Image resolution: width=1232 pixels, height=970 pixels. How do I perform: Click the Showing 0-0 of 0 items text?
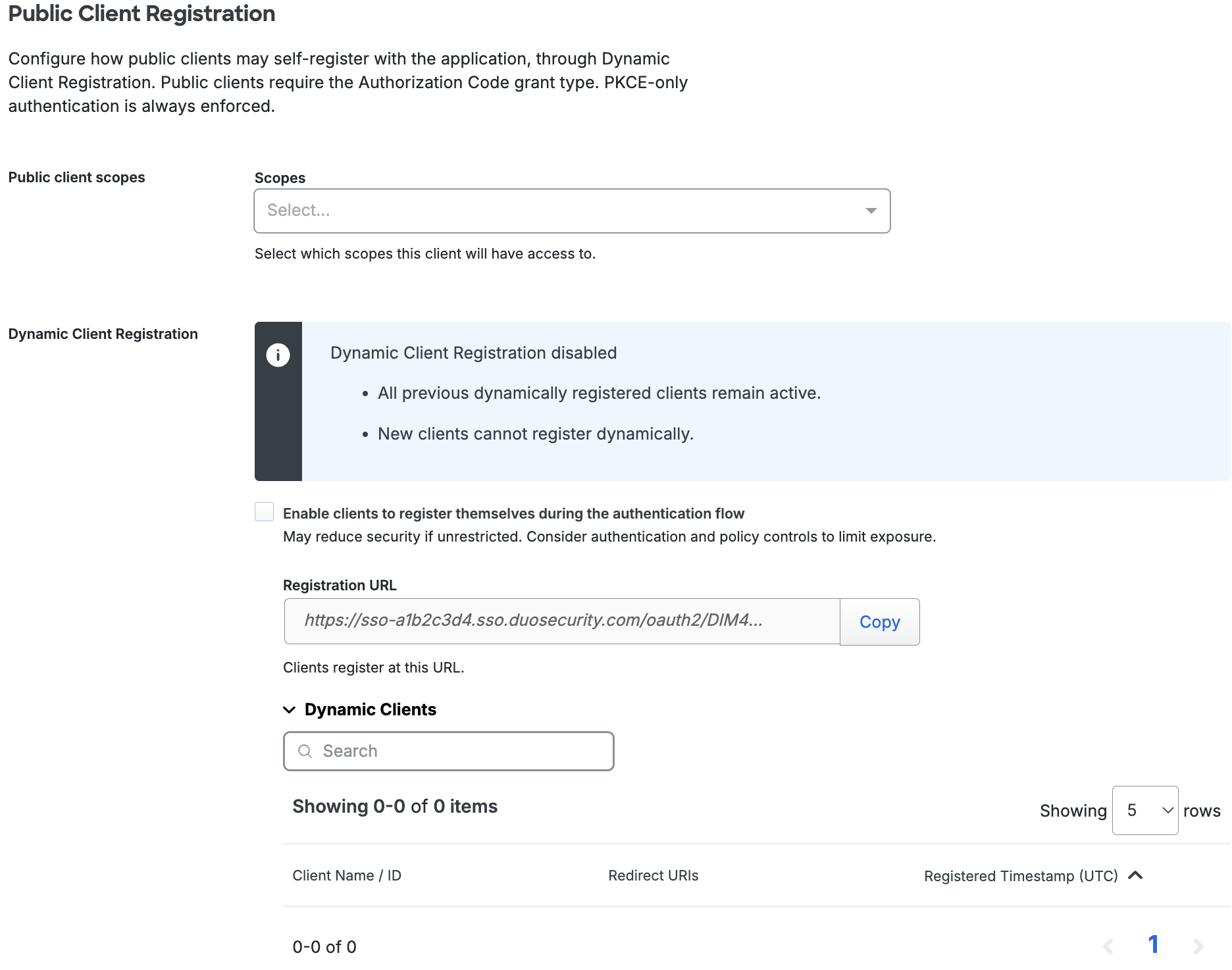pyautogui.click(x=395, y=806)
